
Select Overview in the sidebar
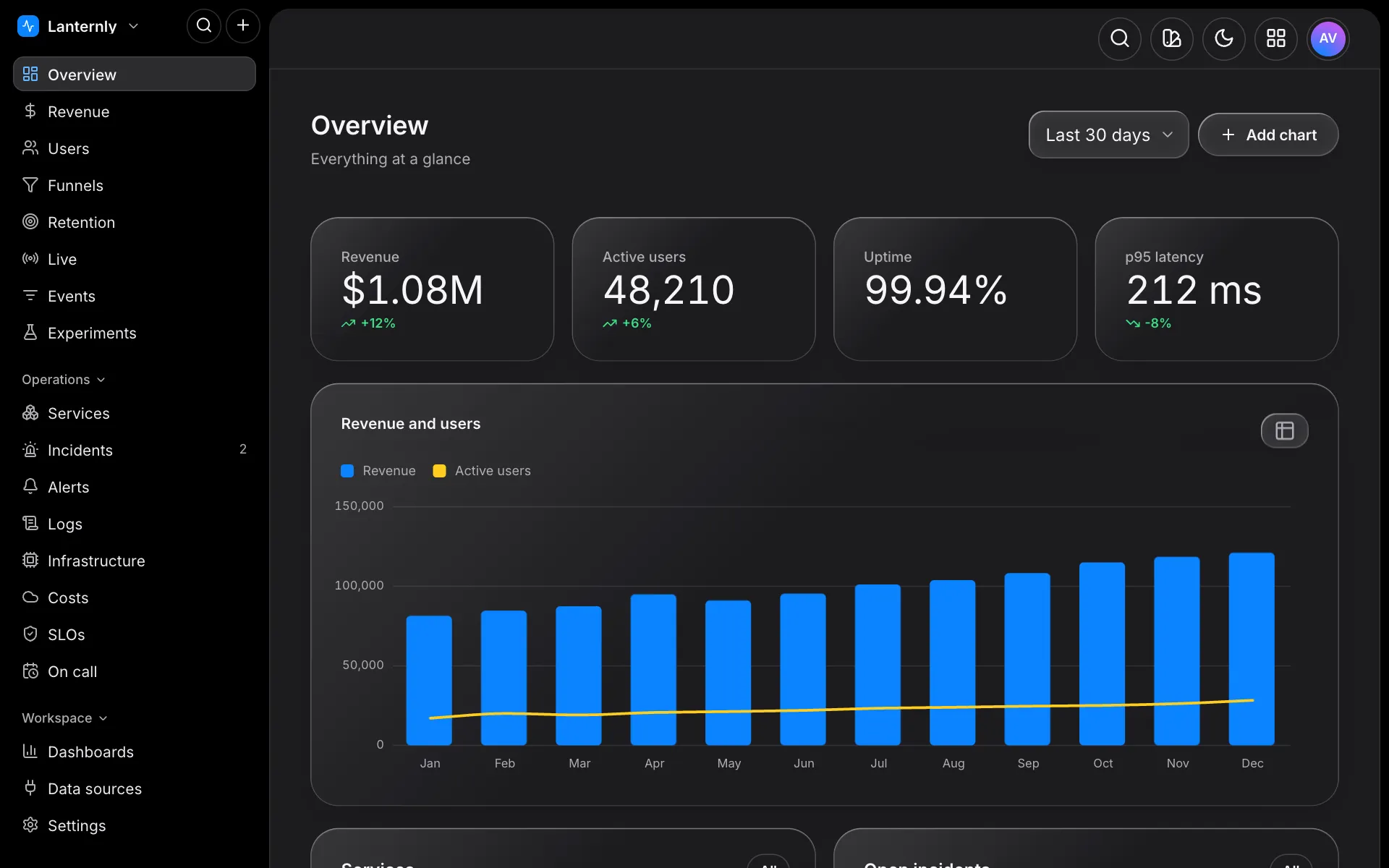135,74
